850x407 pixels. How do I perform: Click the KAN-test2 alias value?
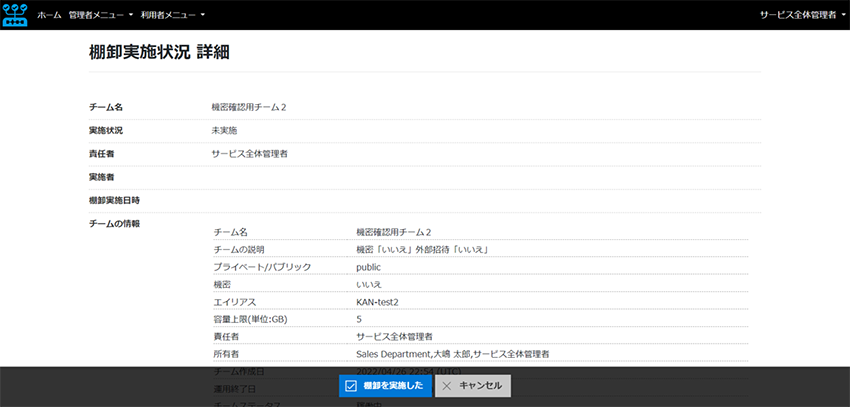(378, 301)
